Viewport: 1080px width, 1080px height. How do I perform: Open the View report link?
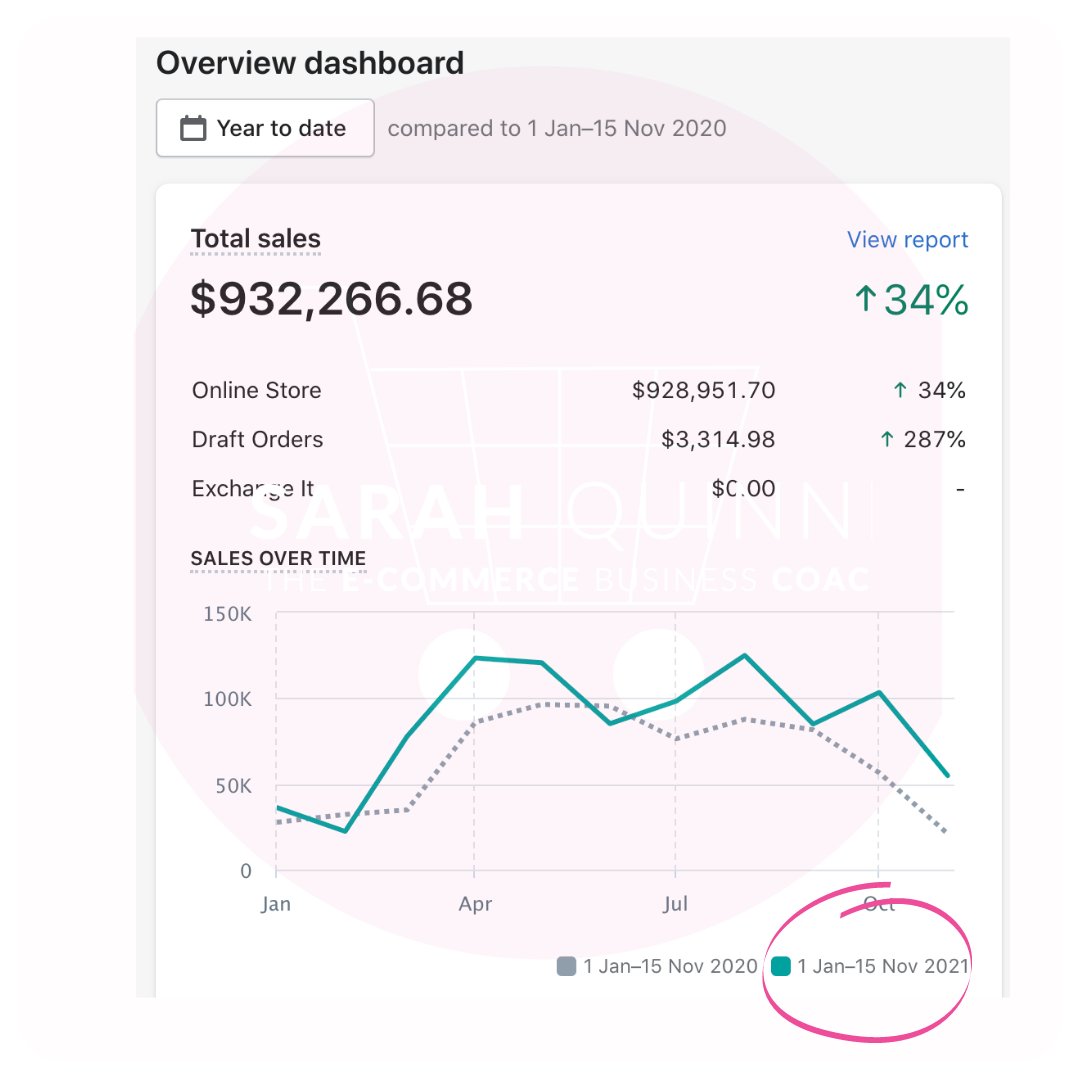point(907,240)
